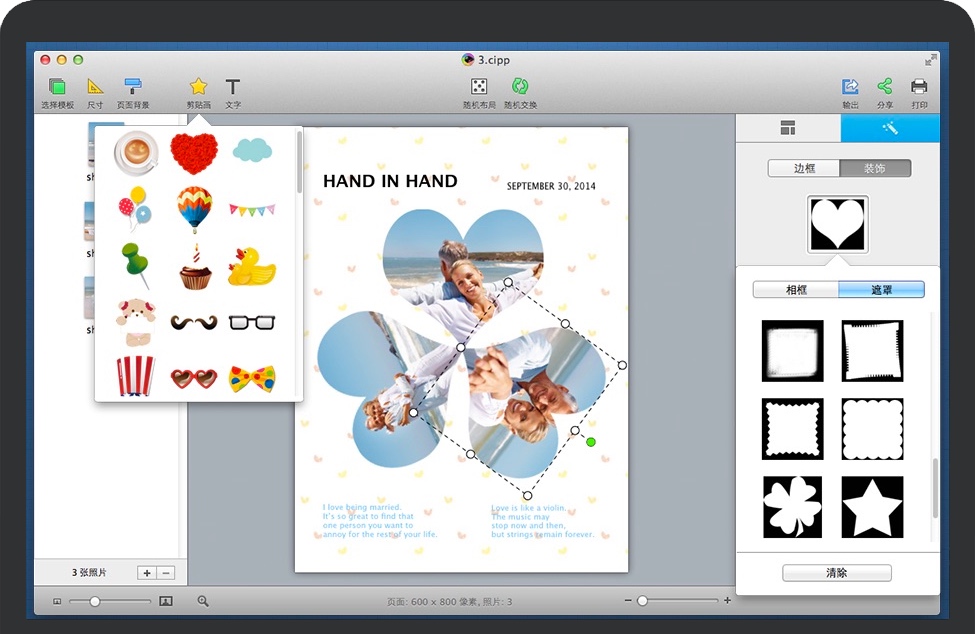
Task: Select the magic wand effects tab
Action: pos(889,128)
